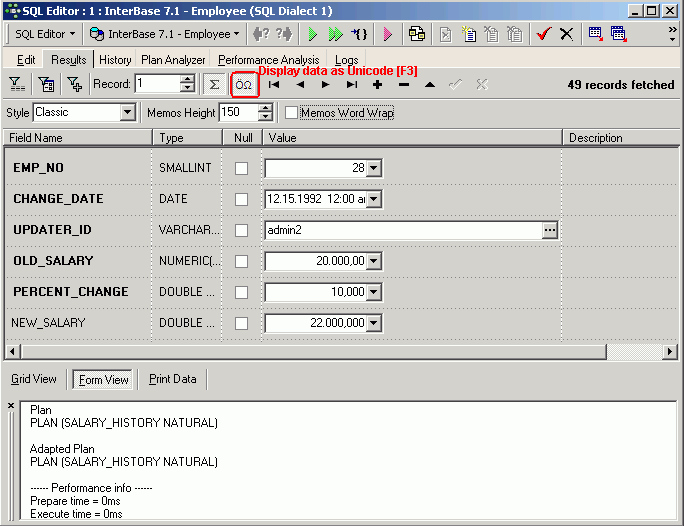Click the black X Rollback icon
684x526 pixels.
[566, 34]
